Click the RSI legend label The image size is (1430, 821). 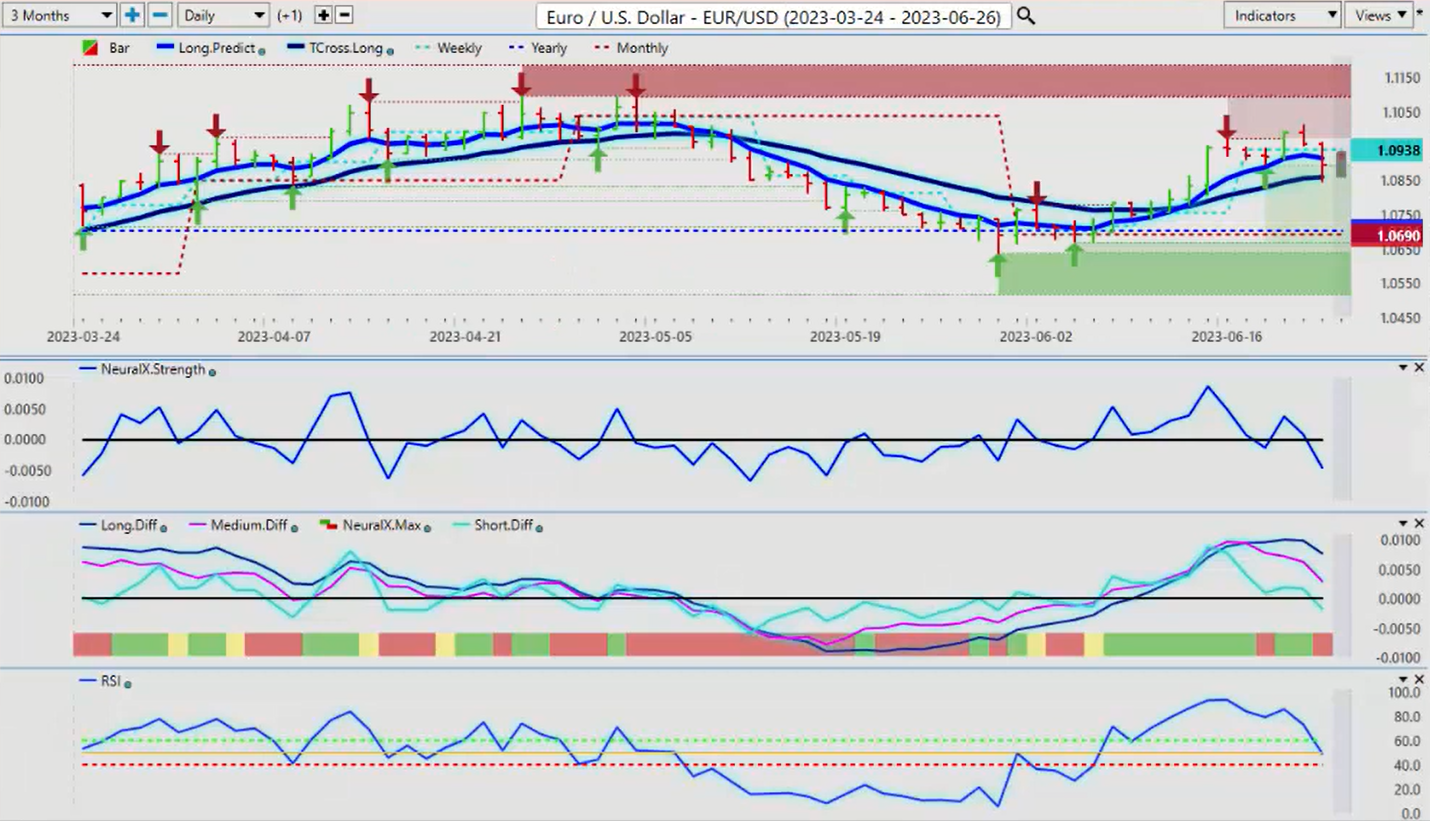(x=110, y=681)
